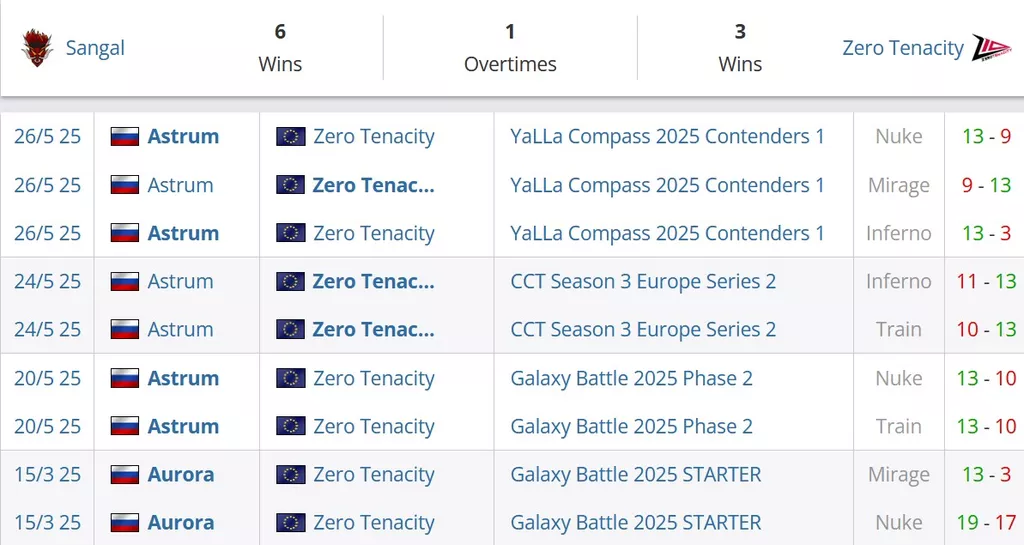This screenshot has width=1024, height=545.
Task: Click the Russian flag in the Nuke 13 - 9 row
Action: click(x=125, y=136)
